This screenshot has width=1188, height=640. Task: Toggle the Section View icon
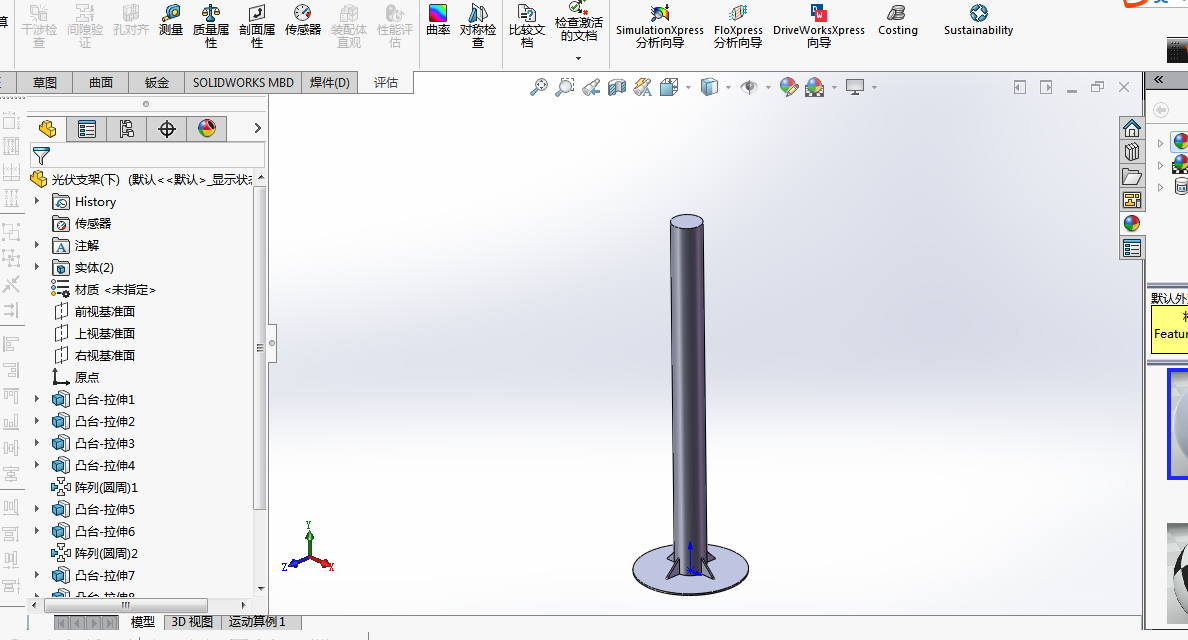coord(617,87)
